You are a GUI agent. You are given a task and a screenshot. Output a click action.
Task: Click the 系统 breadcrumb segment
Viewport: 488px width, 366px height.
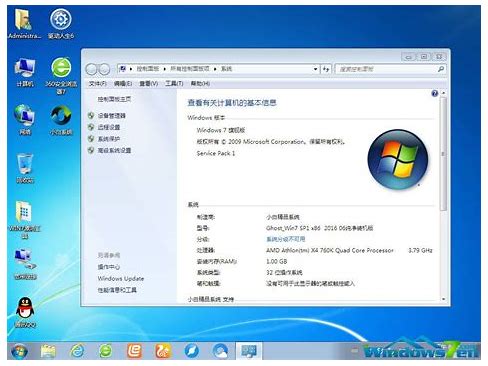pos(226,69)
